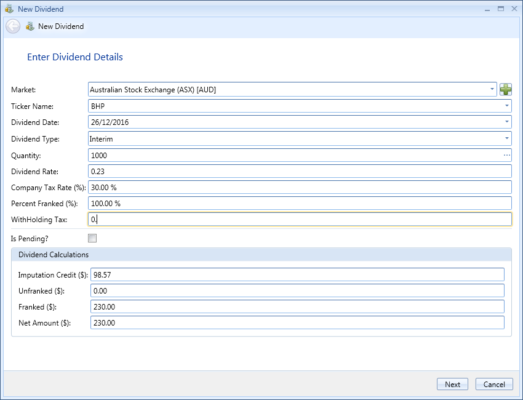Click the title bar application icon
Image resolution: width=523 pixels, height=400 pixels.
pos(9,9)
